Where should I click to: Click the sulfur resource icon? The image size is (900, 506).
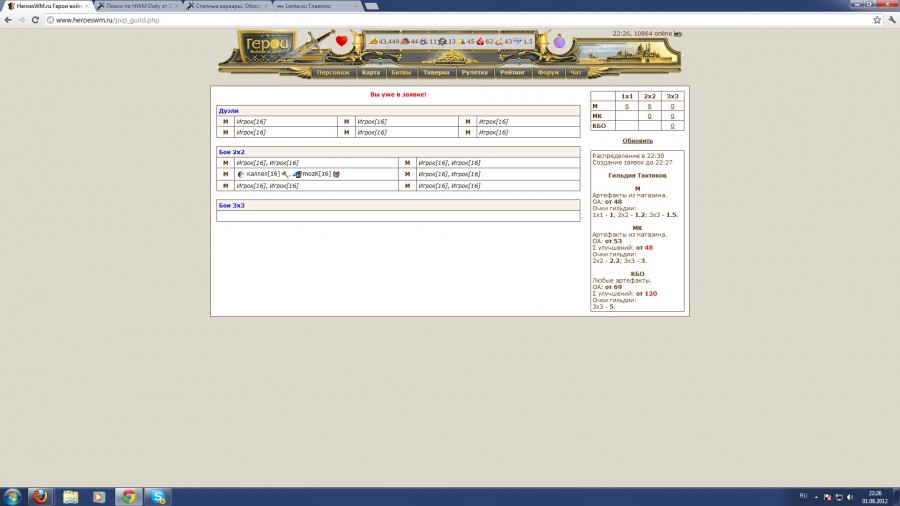461,41
